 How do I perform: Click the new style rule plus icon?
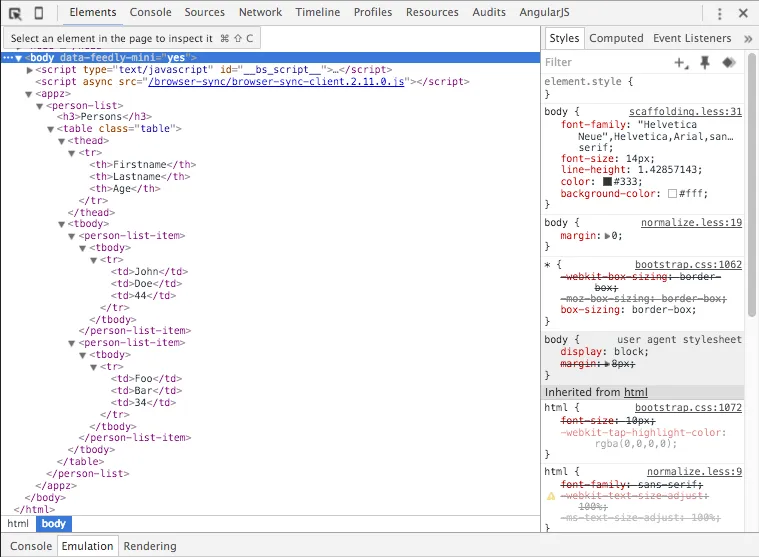point(681,62)
